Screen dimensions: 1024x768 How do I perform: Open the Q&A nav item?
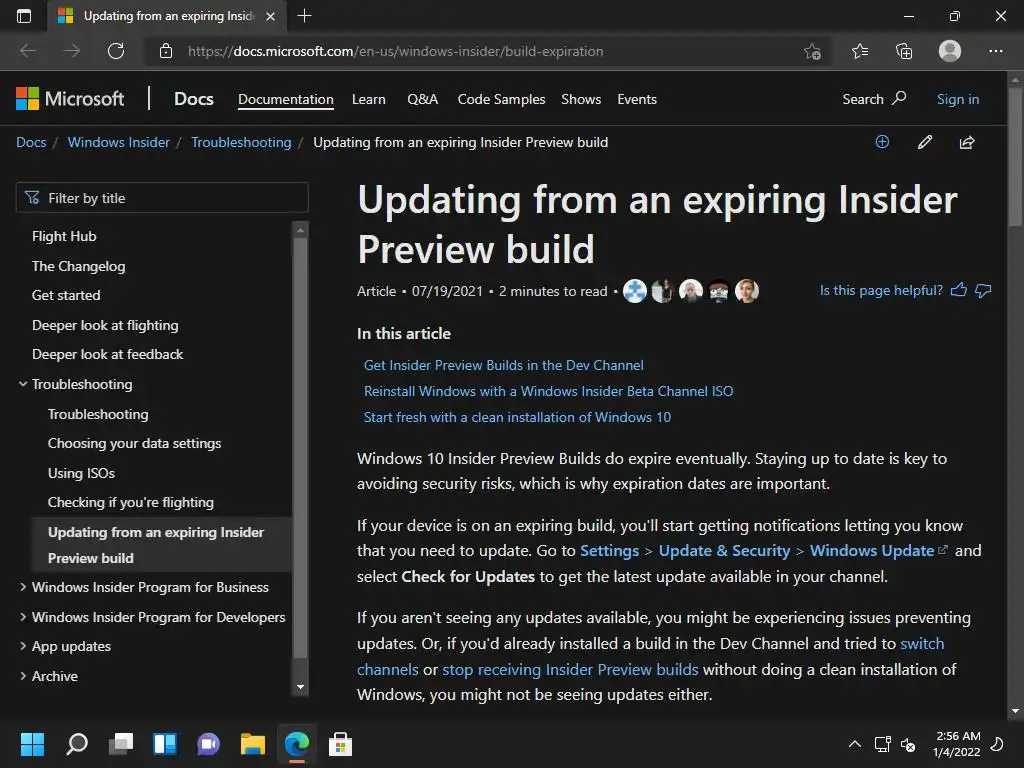coord(422,99)
